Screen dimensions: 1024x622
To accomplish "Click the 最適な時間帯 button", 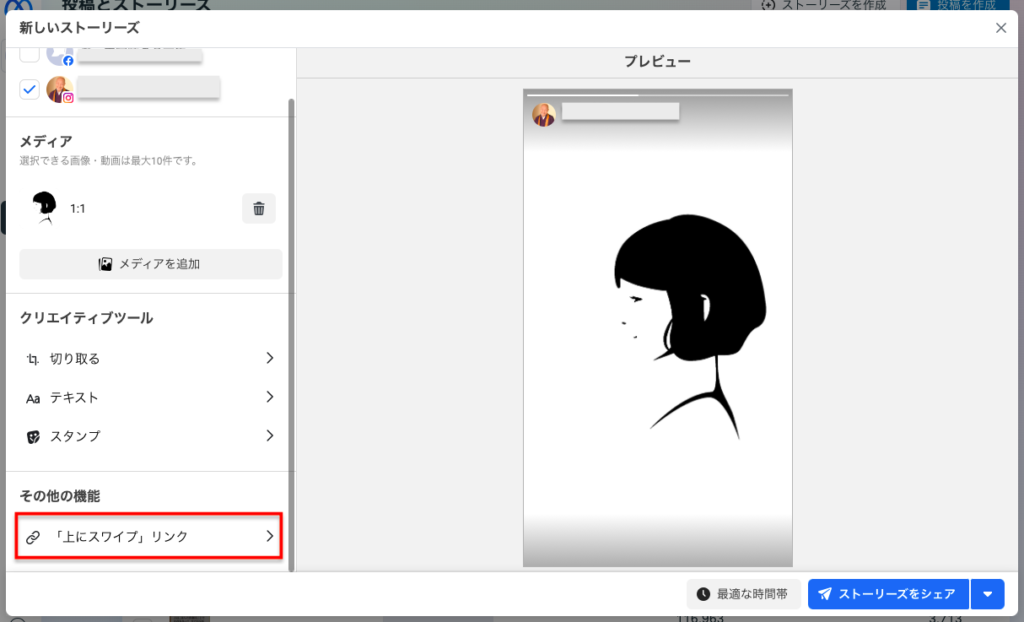I will tap(743, 594).
